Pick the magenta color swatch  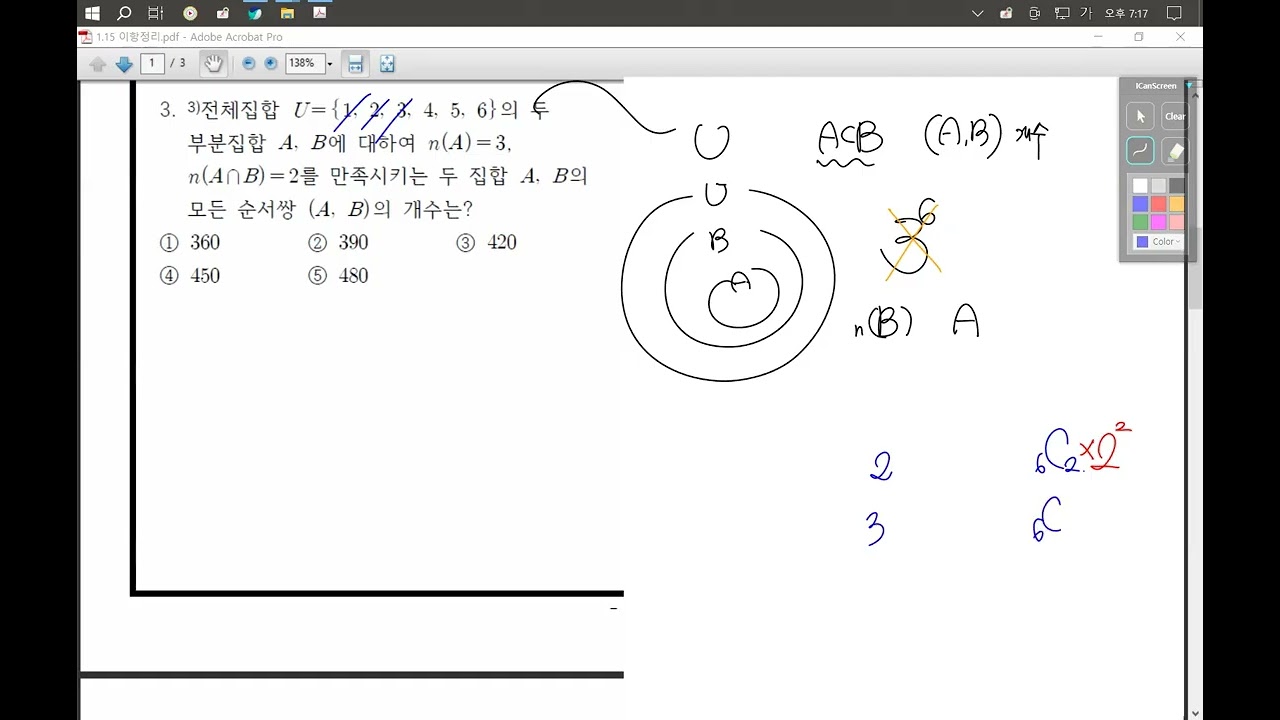[1158, 222]
